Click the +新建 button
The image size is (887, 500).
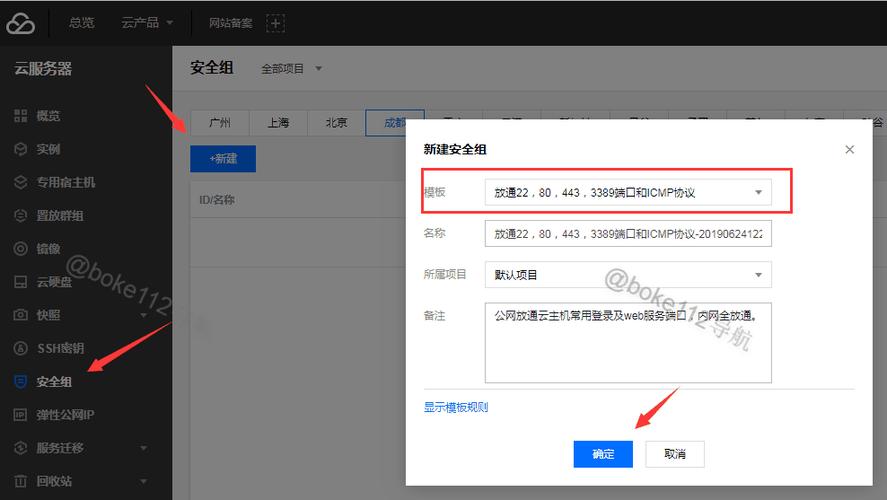[223, 159]
